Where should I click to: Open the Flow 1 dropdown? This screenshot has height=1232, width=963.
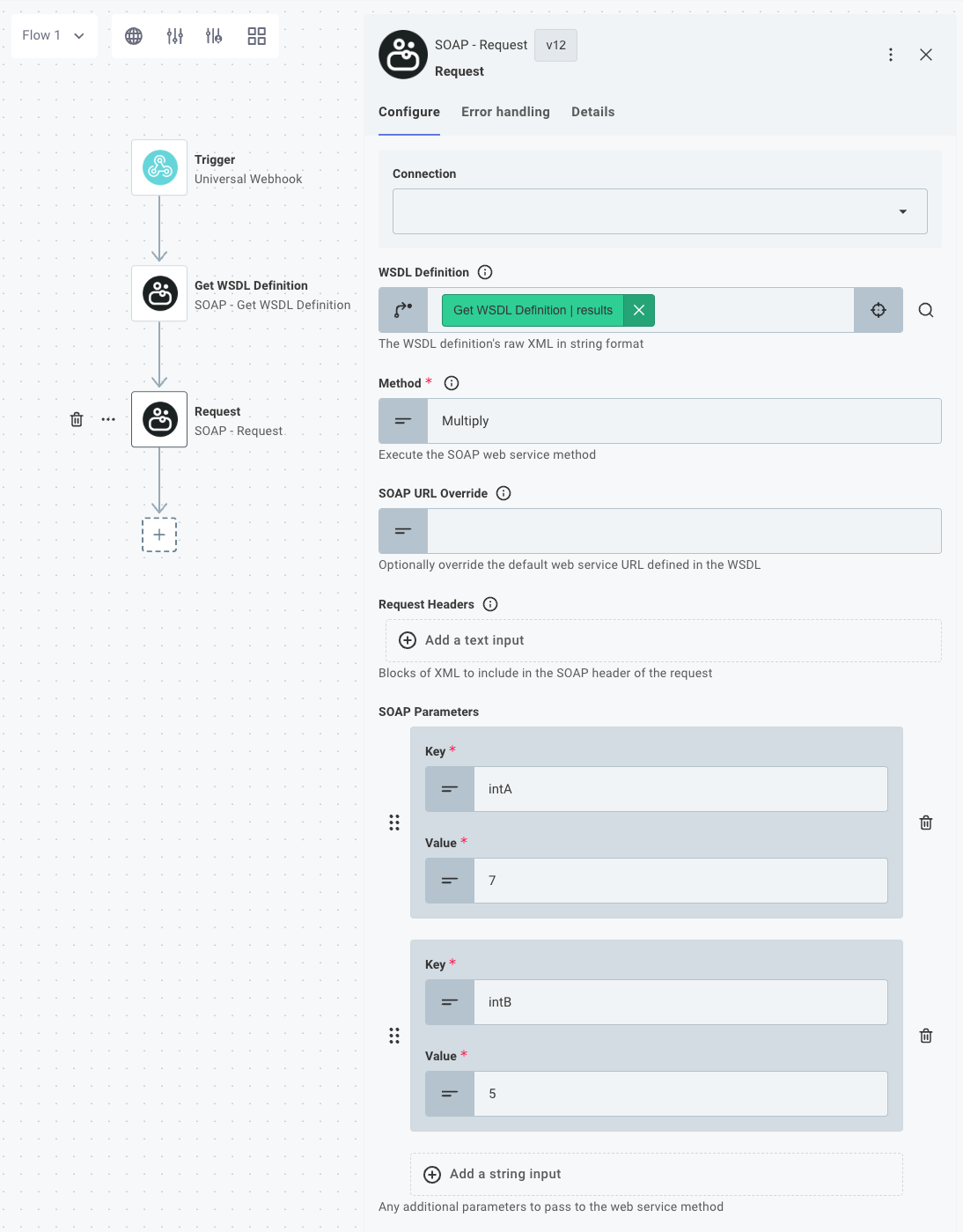pos(53,36)
